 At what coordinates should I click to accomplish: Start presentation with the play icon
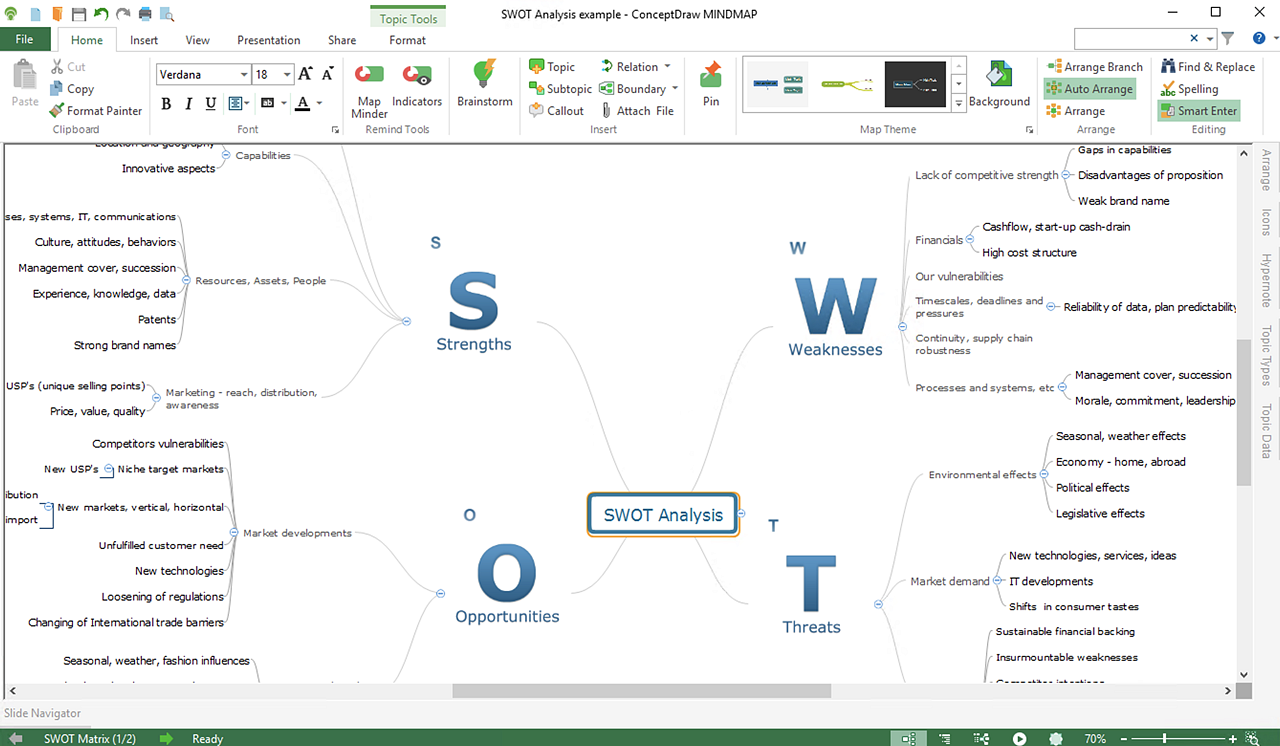pyautogui.click(x=1019, y=739)
